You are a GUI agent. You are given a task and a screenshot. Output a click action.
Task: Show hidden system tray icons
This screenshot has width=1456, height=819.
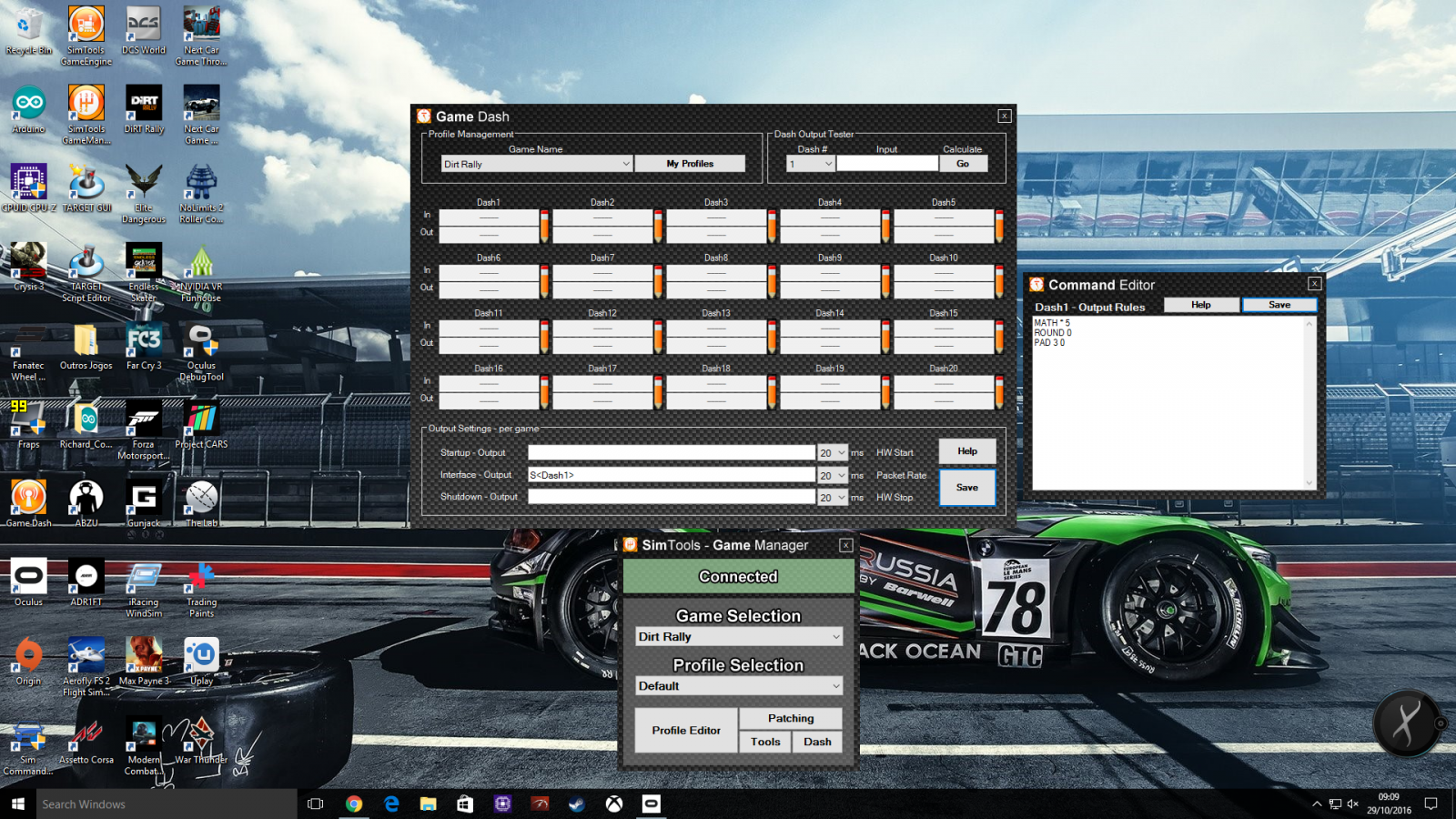1317,804
